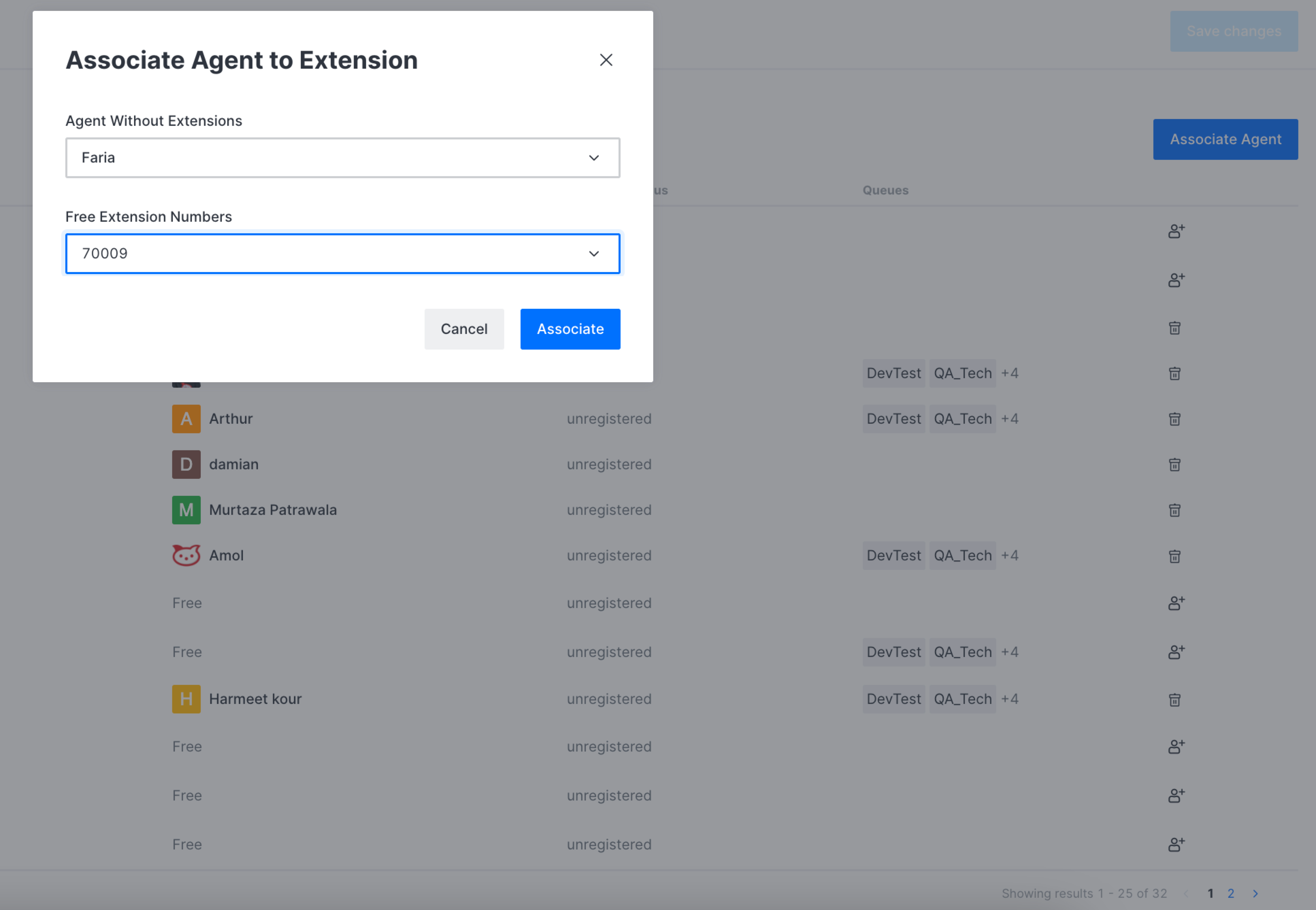Expand +4 queues in Arthur's row
This screenshot has height=910, width=1316.
[1009, 419]
